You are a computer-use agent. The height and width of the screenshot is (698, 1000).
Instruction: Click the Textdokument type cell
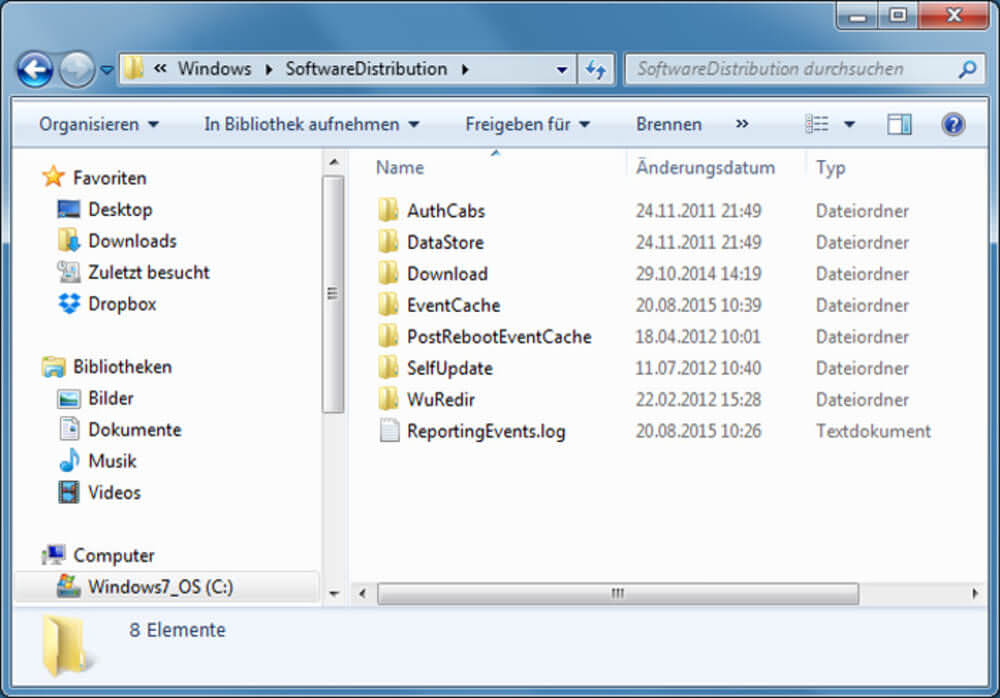(873, 431)
